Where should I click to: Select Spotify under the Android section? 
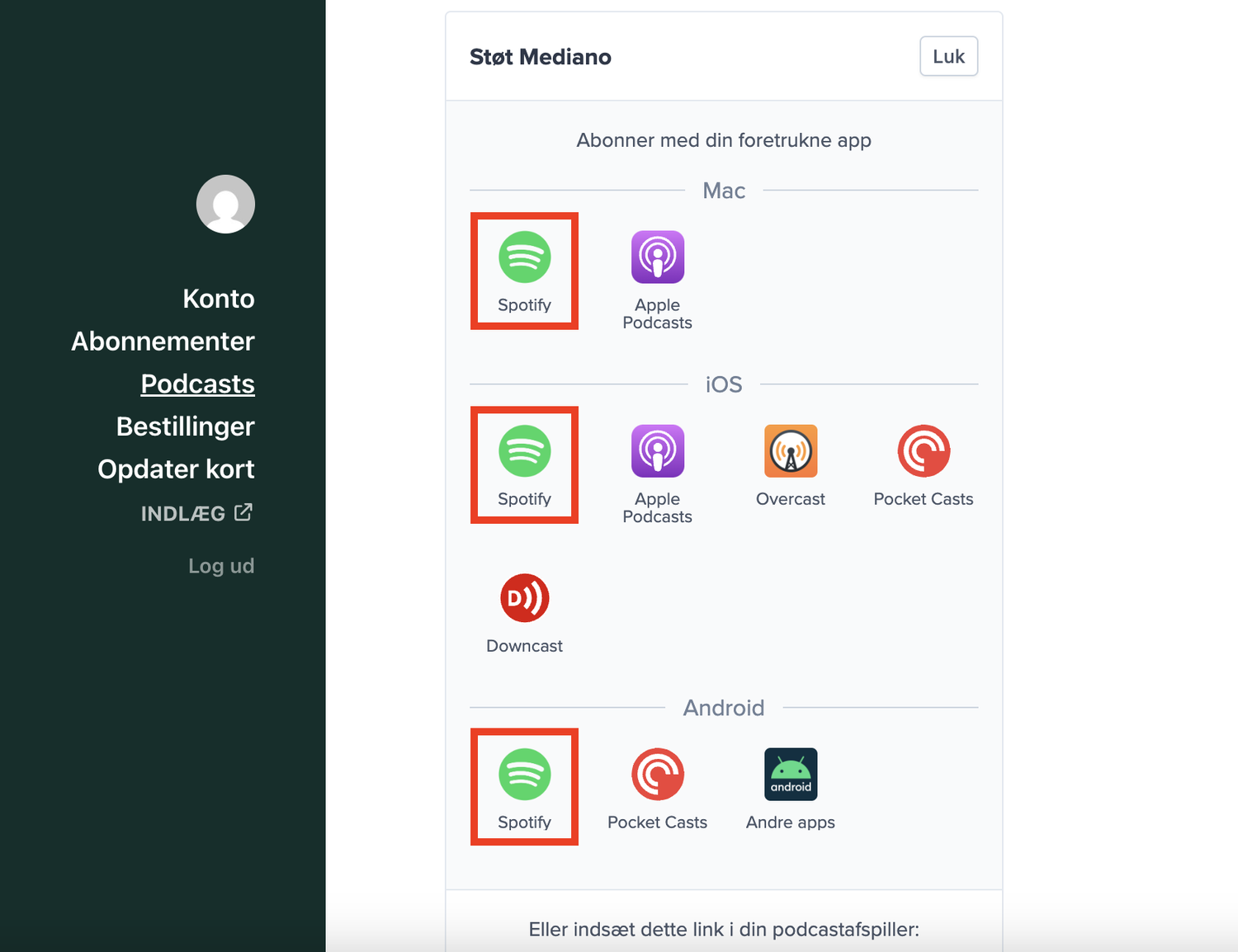pos(524,787)
